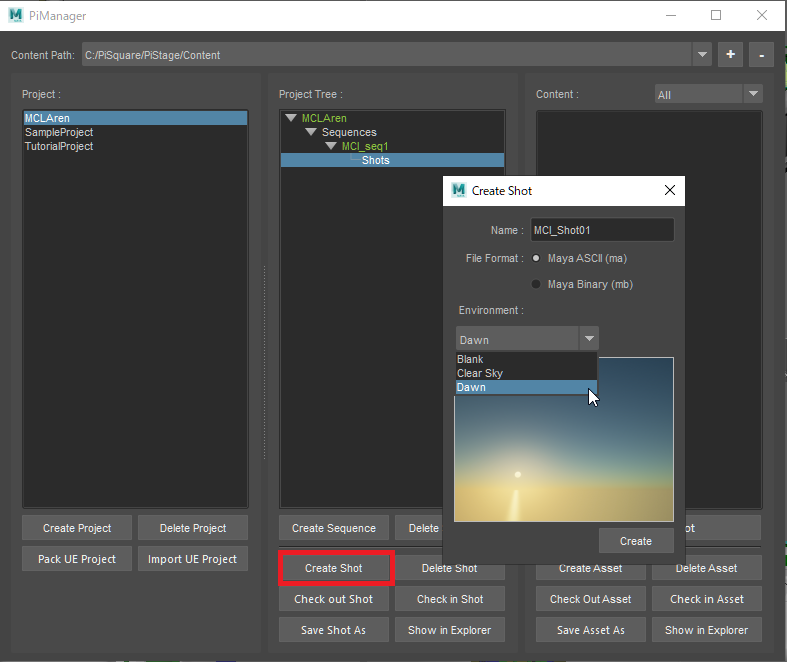Choose Blank environment option
The image size is (787, 662).
click(x=526, y=359)
